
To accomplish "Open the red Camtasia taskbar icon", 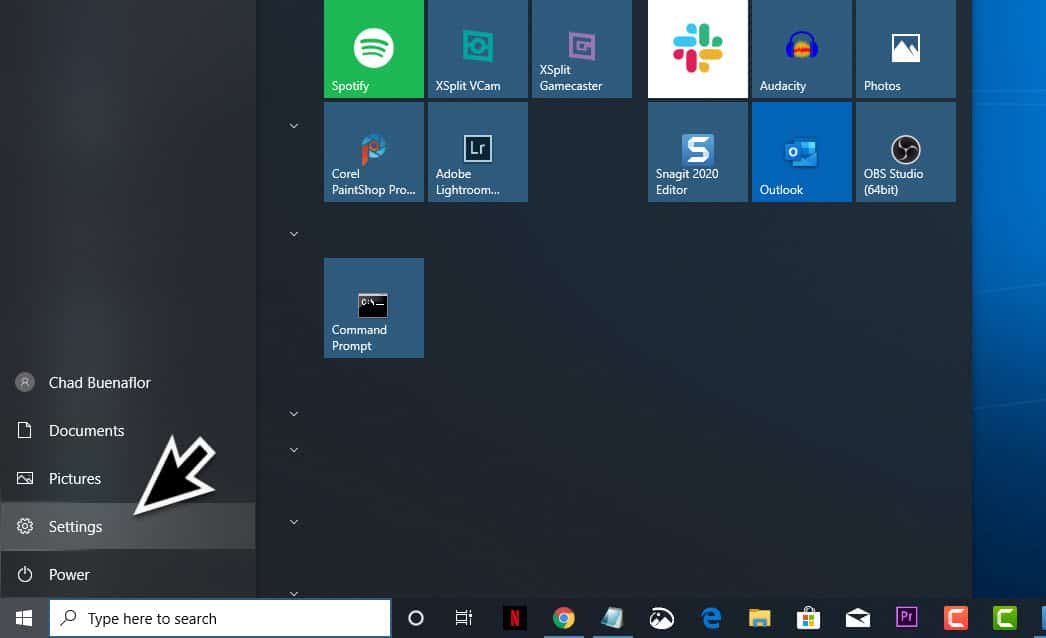I will [x=955, y=619].
